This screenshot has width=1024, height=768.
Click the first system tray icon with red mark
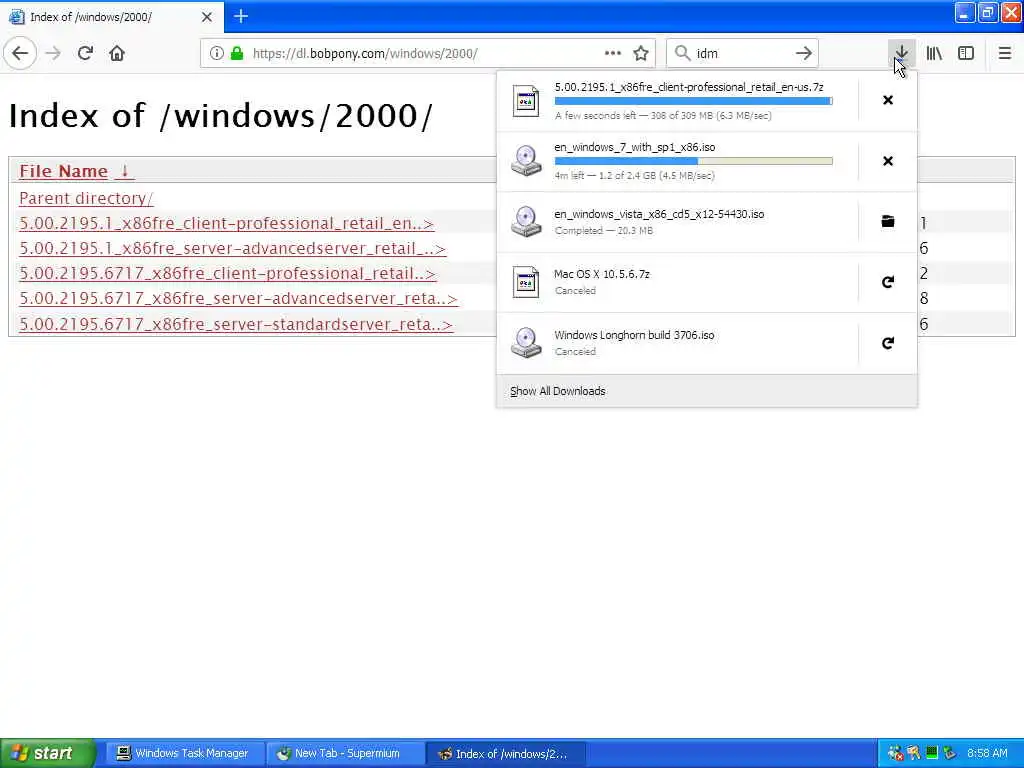(896, 753)
